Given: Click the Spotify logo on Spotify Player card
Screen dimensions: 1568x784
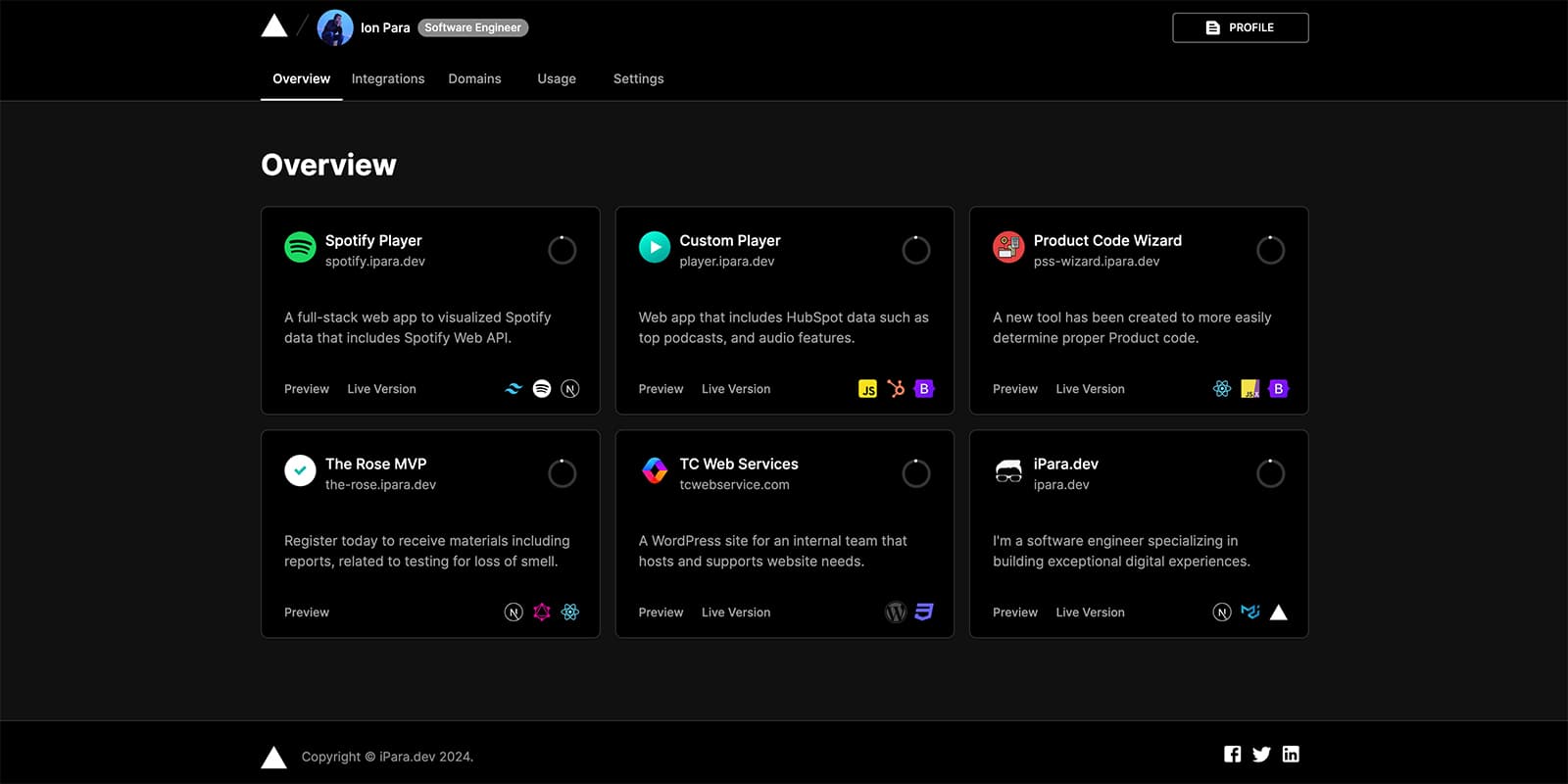Looking at the screenshot, I should [300, 247].
